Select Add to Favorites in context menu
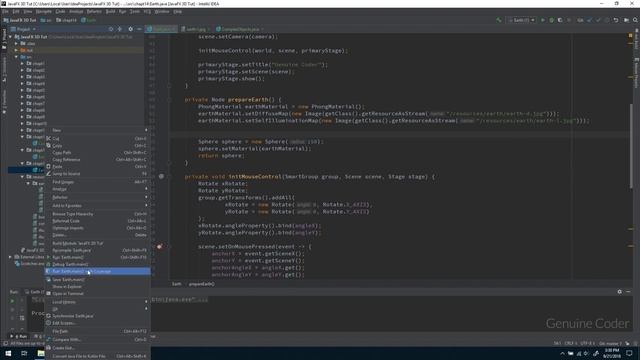The height and width of the screenshot is (360, 640). coord(98,205)
